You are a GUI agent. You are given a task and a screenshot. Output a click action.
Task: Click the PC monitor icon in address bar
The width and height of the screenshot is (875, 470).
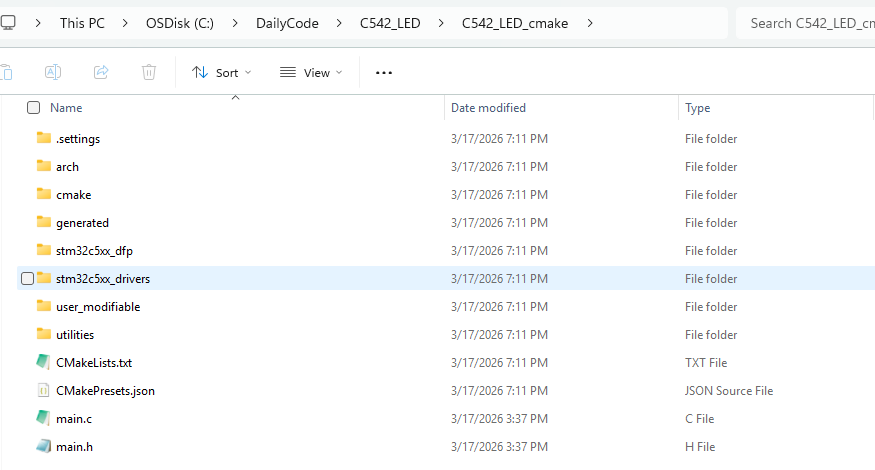[x=8, y=23]
